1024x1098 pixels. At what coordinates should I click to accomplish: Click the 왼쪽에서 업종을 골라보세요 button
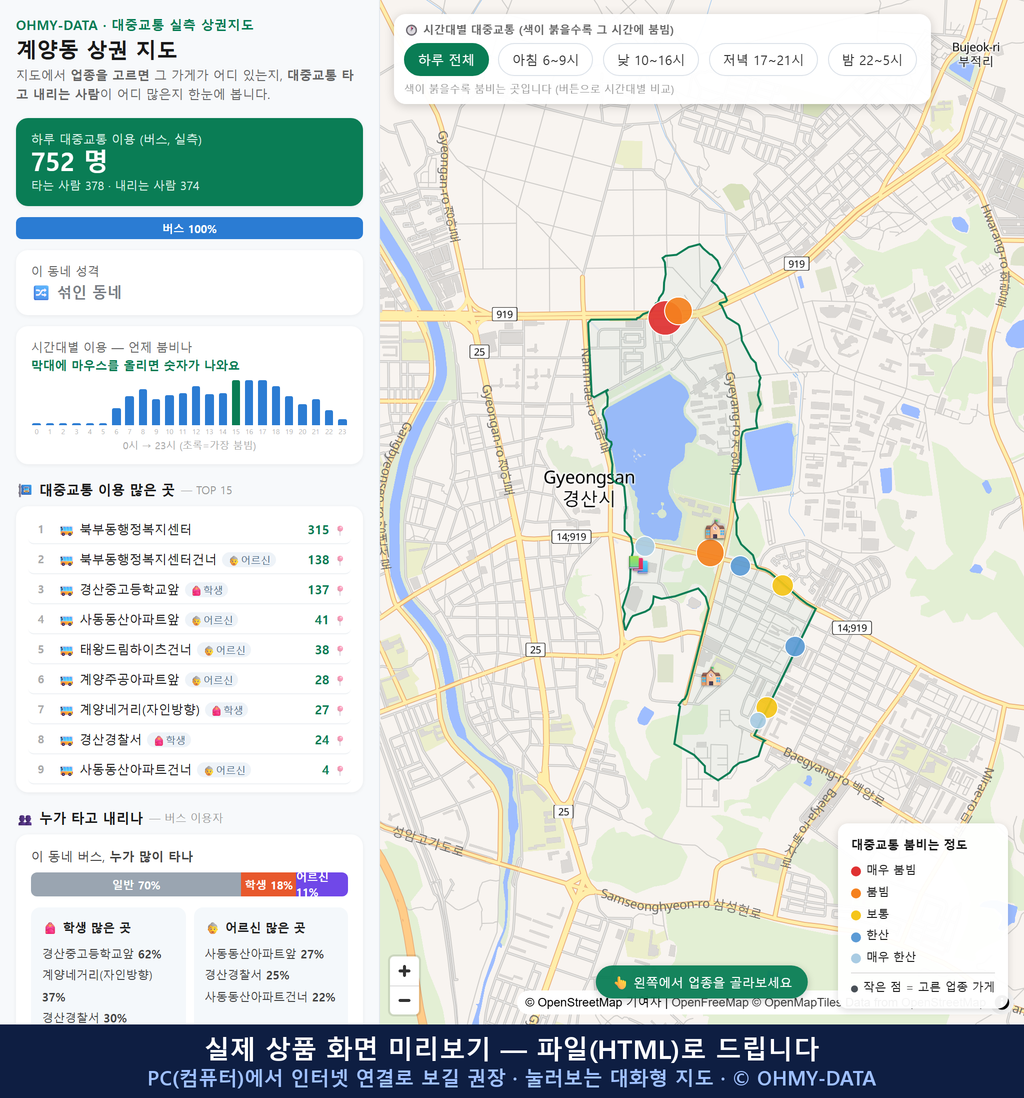pyautogui.click(x=702, y=982)
